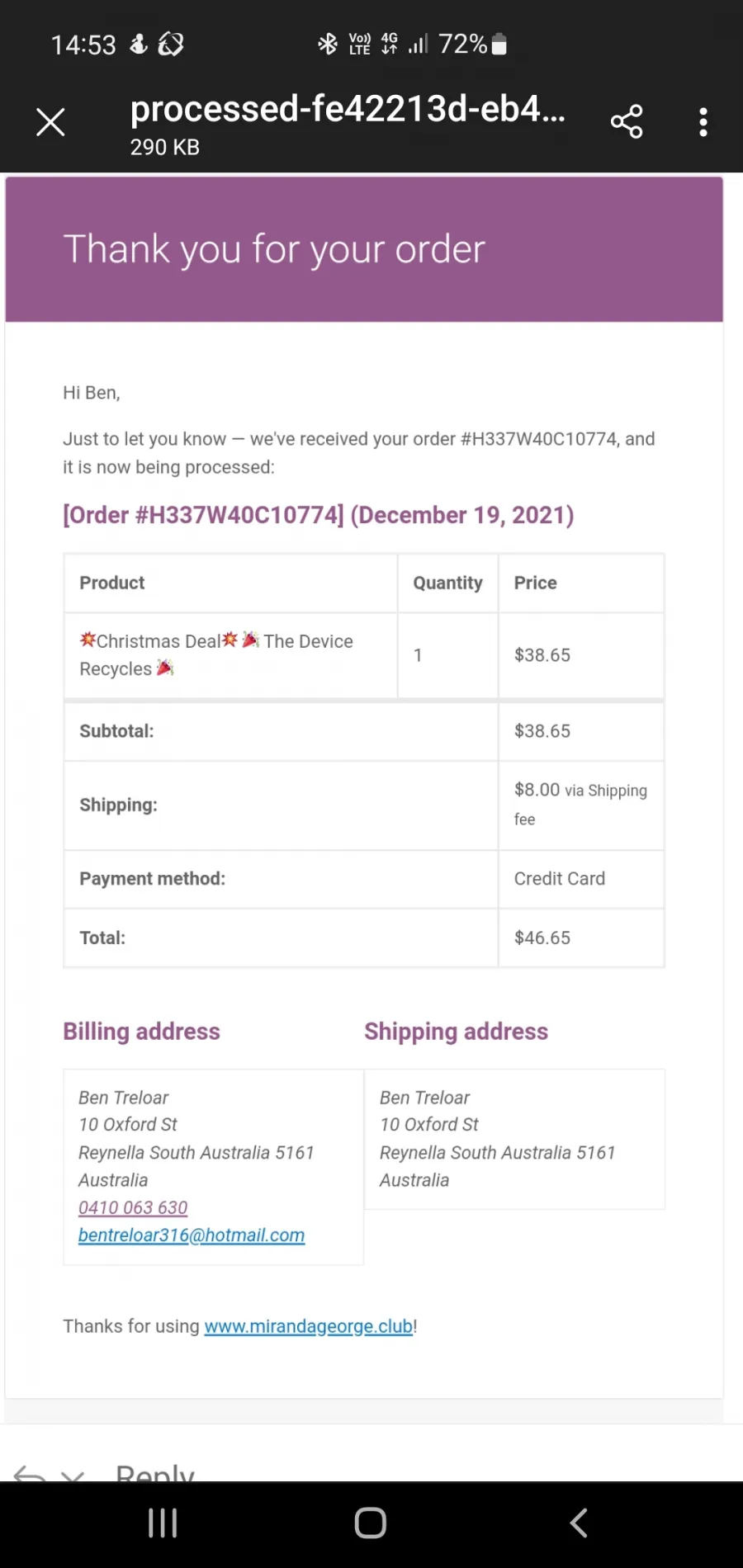Close the attachment viewer with X
Screen dimensions: 743x1568
point(50,122)
